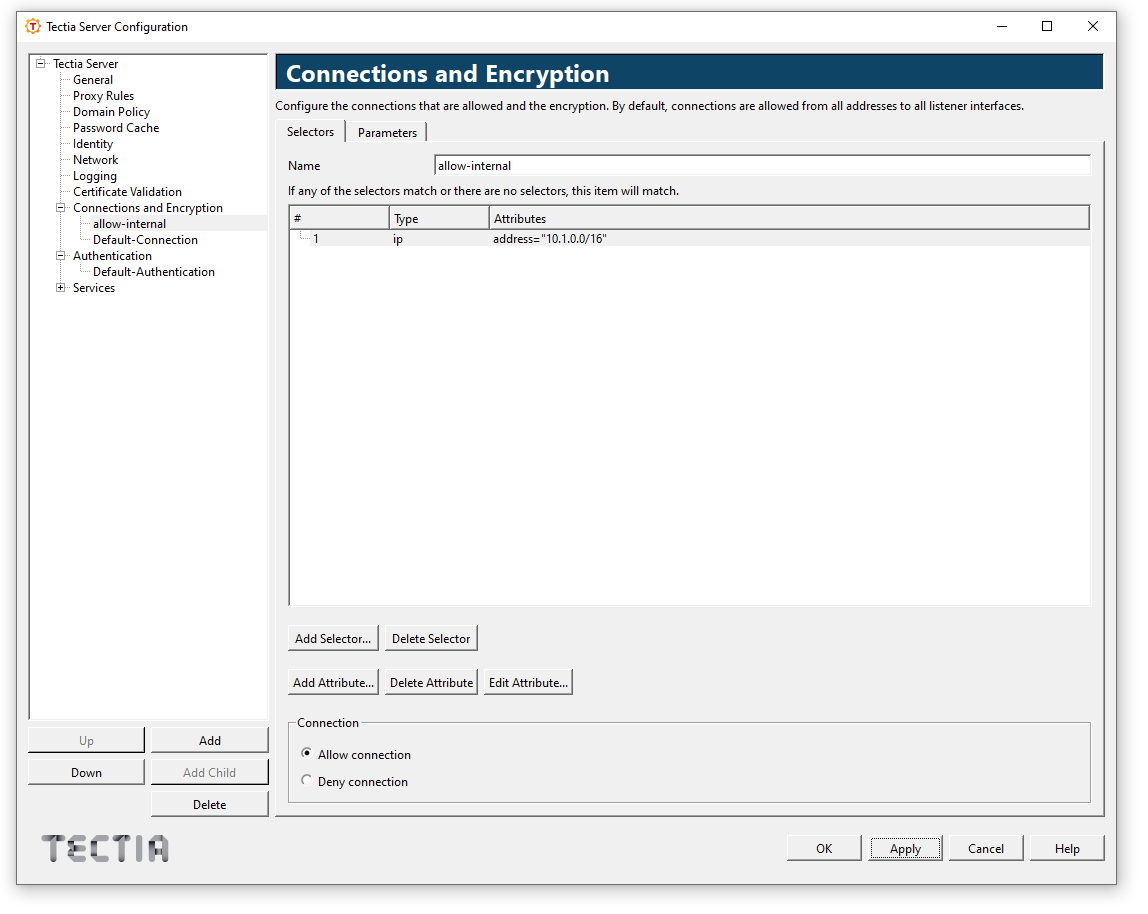The image size is (1148, 914).
Task: Expand the Services tree node
Action: [61, 288]
